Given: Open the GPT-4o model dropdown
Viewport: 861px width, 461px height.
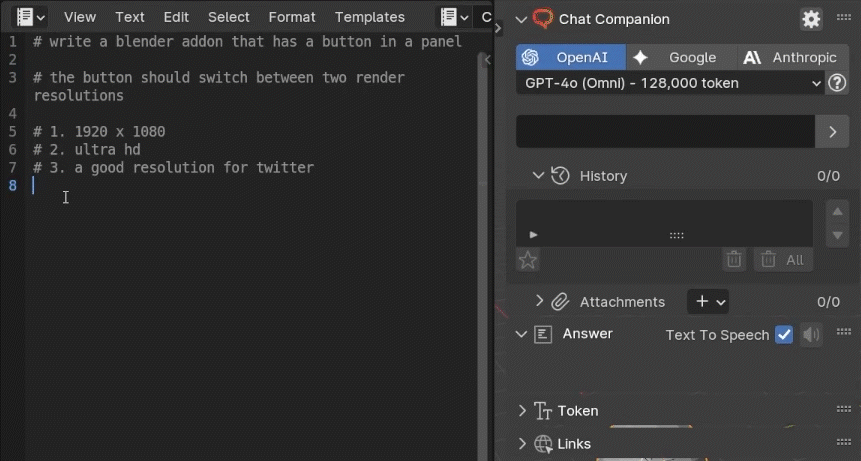Looking at the screenshot, I should (x=670, y=83).
